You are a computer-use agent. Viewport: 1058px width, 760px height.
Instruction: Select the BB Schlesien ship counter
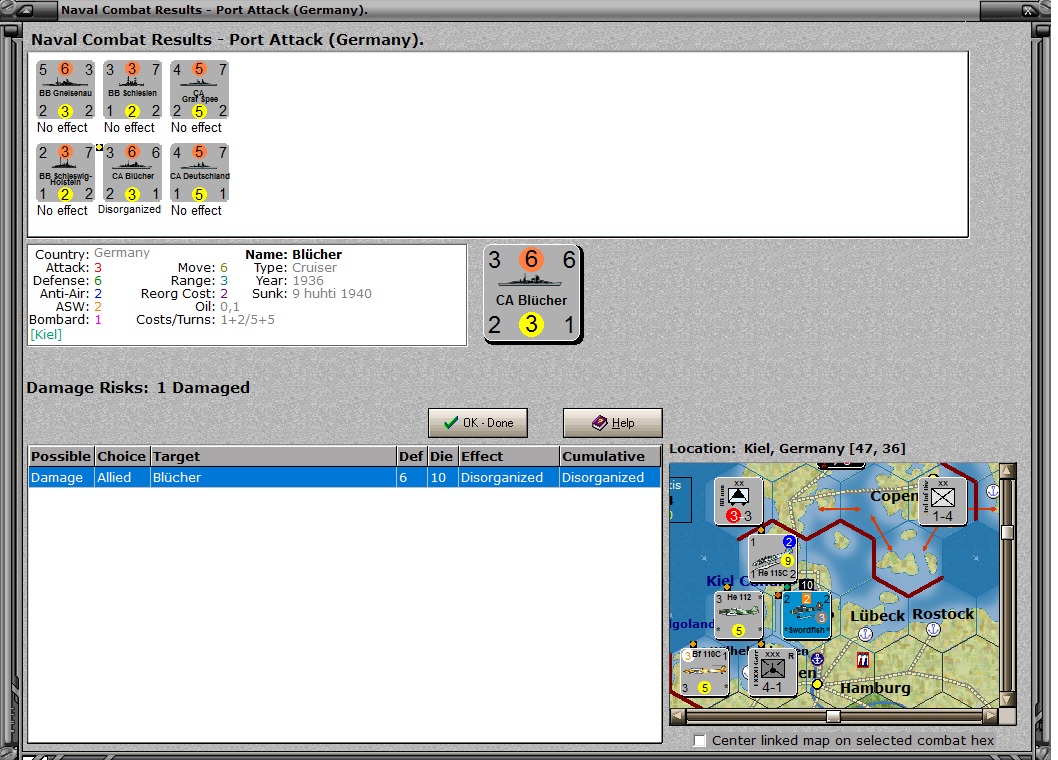(x=132, y=90)
